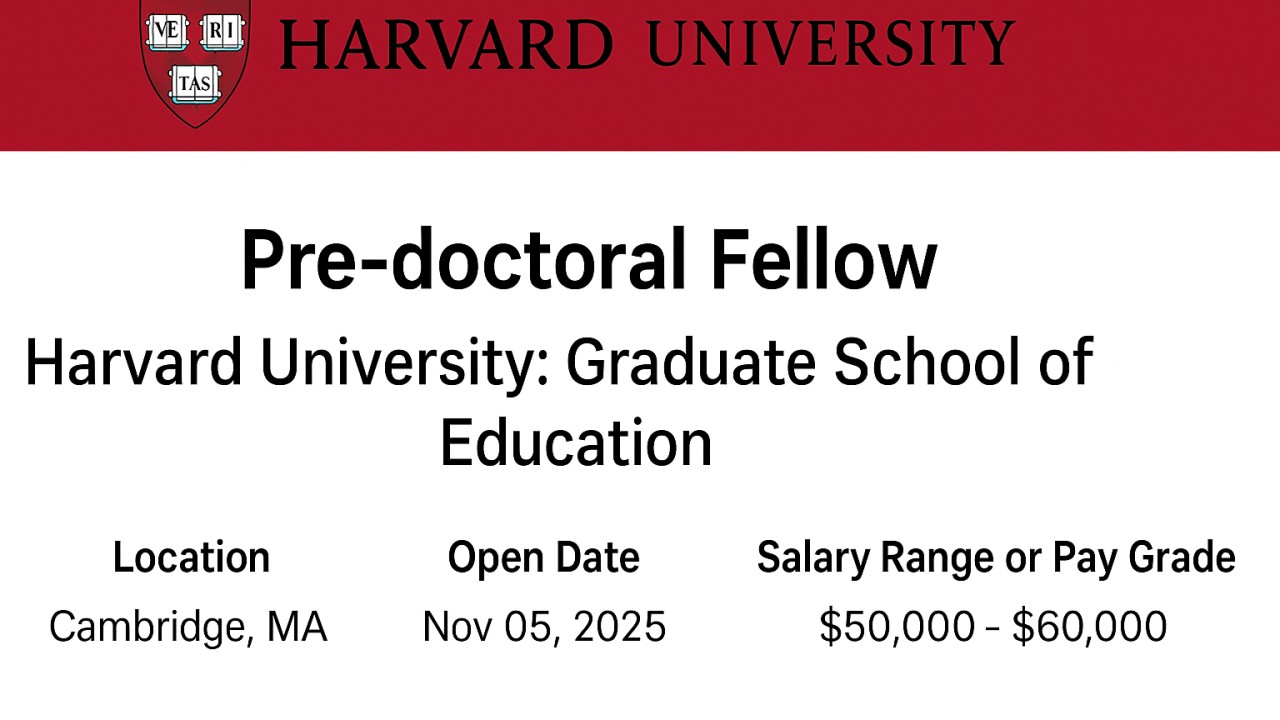Click the UNIVERSITY wordmark in the header
Viewport: 1280px width, 720px height.
tap(831, 43)
